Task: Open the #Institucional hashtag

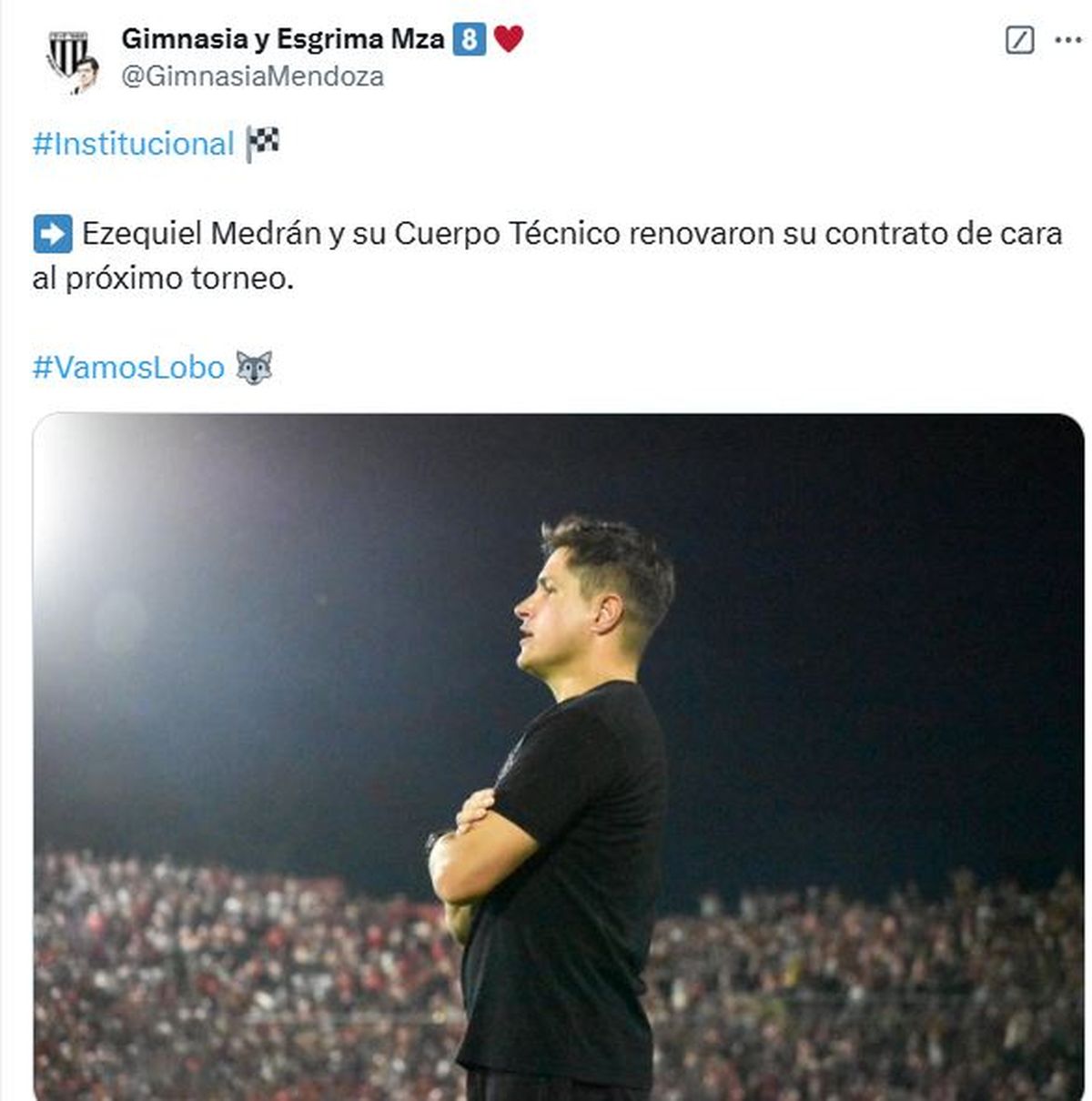Action: click(133, 144)
